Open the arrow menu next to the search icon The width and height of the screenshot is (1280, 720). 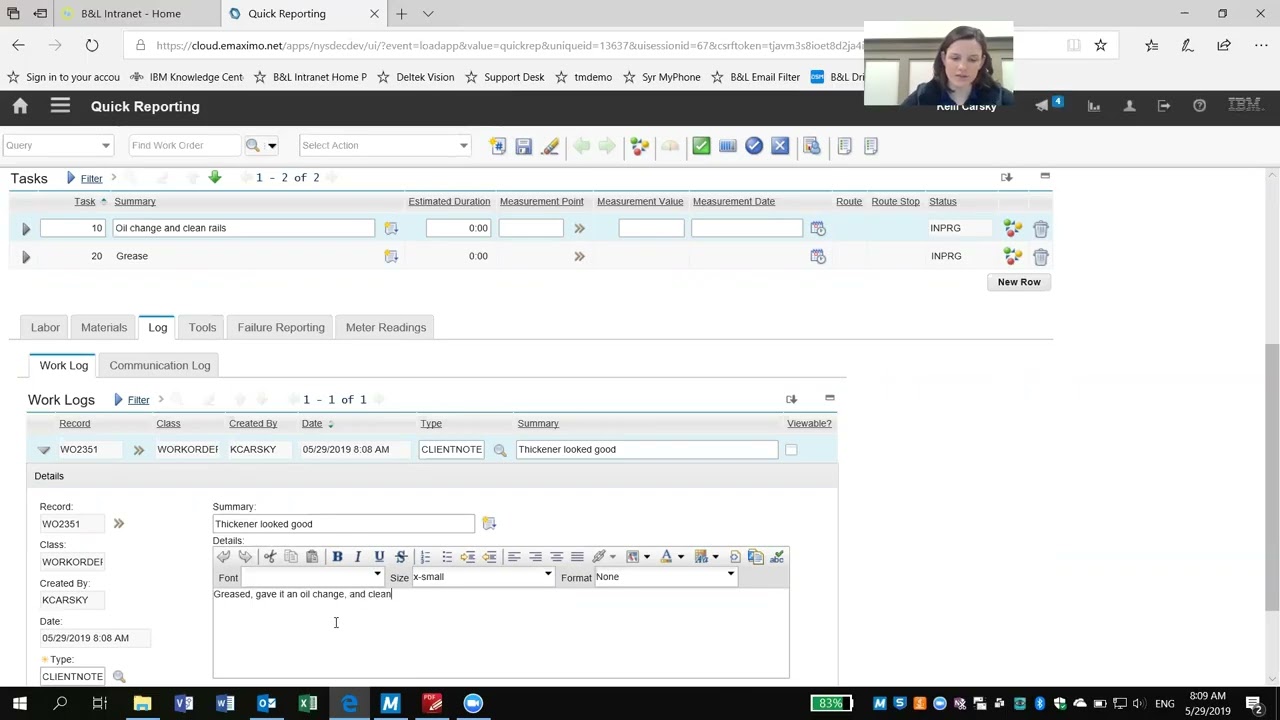271,146
